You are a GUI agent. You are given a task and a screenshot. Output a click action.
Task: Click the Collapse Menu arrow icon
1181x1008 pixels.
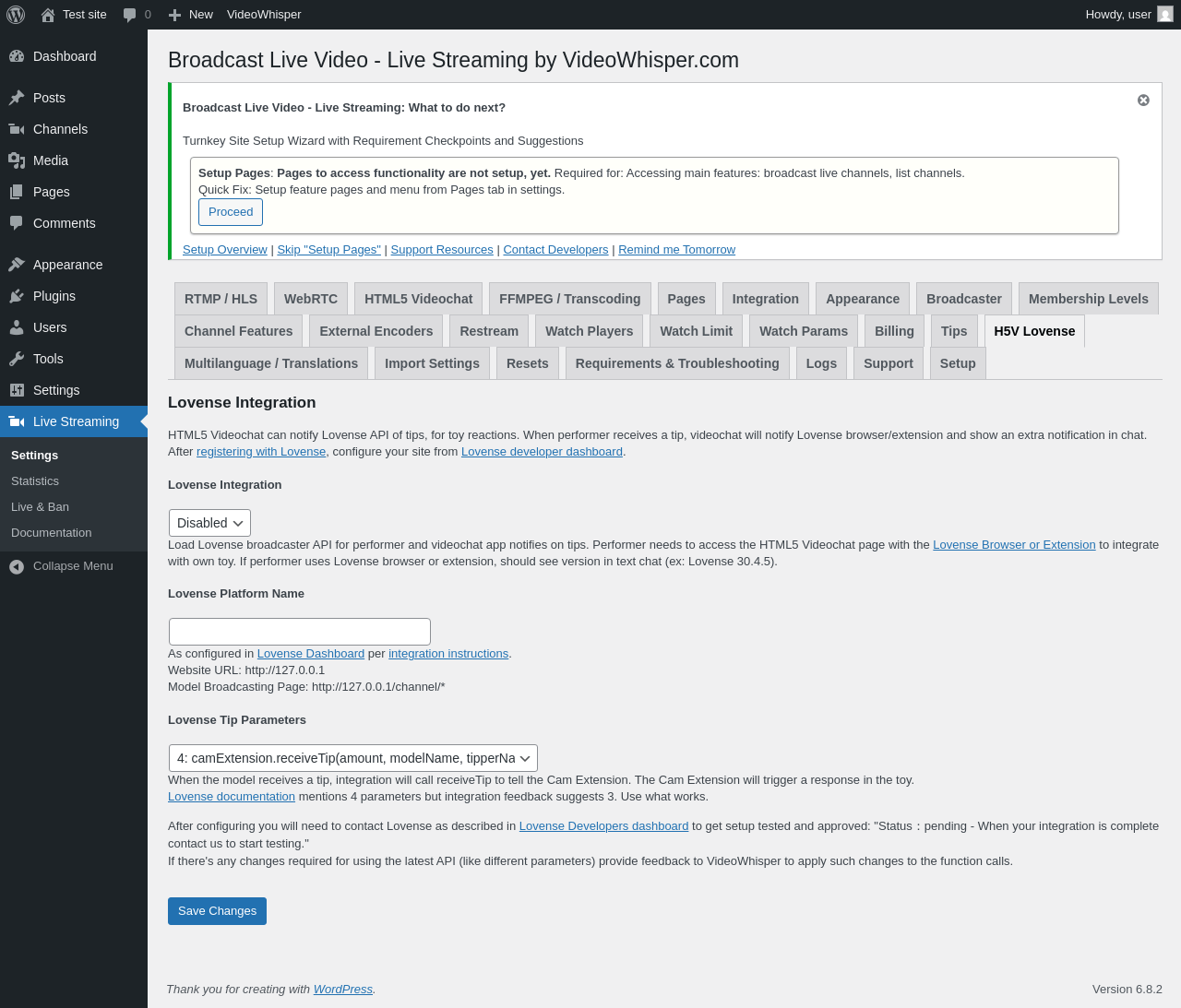17,566
